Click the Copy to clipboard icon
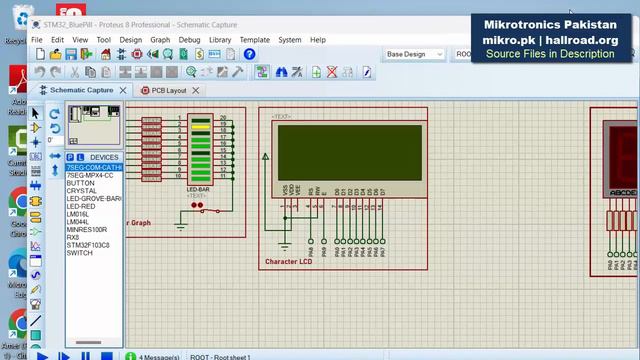The height and width of the screenshot is (360, 640). pyautogui.click(x=90, y=72)
